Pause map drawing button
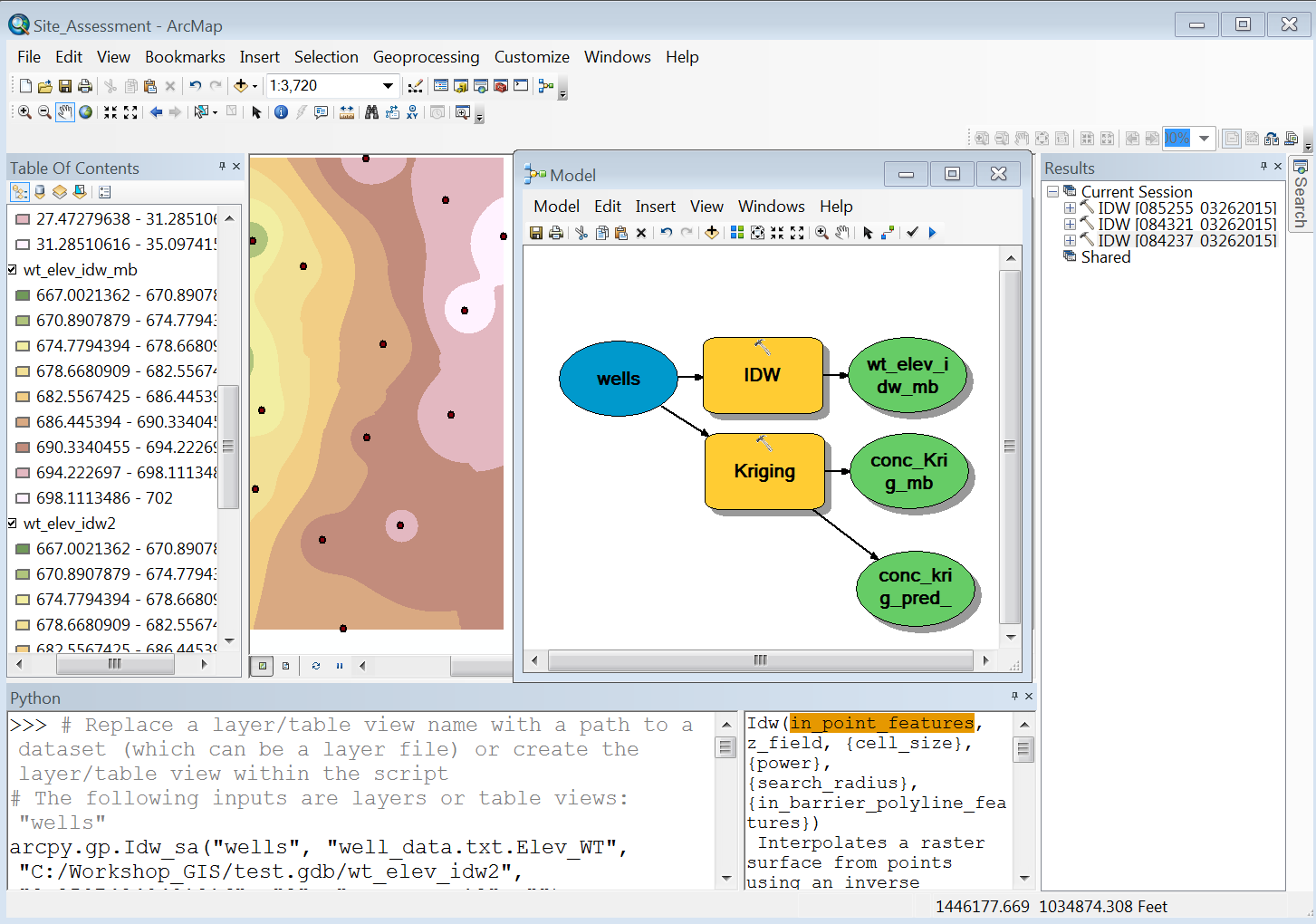This screenshot has width=1316, height=924. click(x=340, y=666)
